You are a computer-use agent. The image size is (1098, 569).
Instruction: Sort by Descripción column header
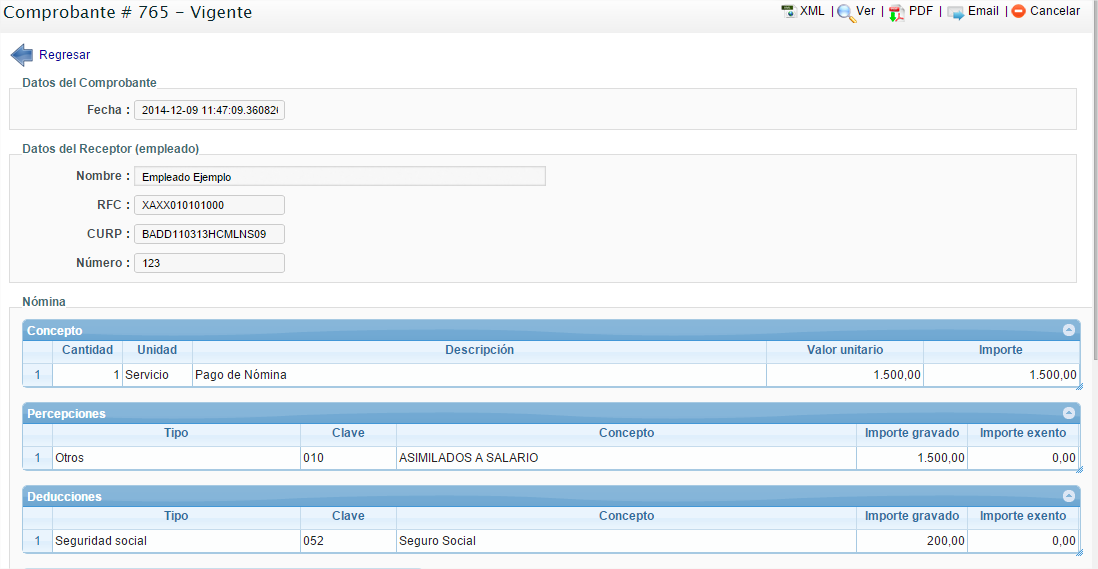click(479, 350)
